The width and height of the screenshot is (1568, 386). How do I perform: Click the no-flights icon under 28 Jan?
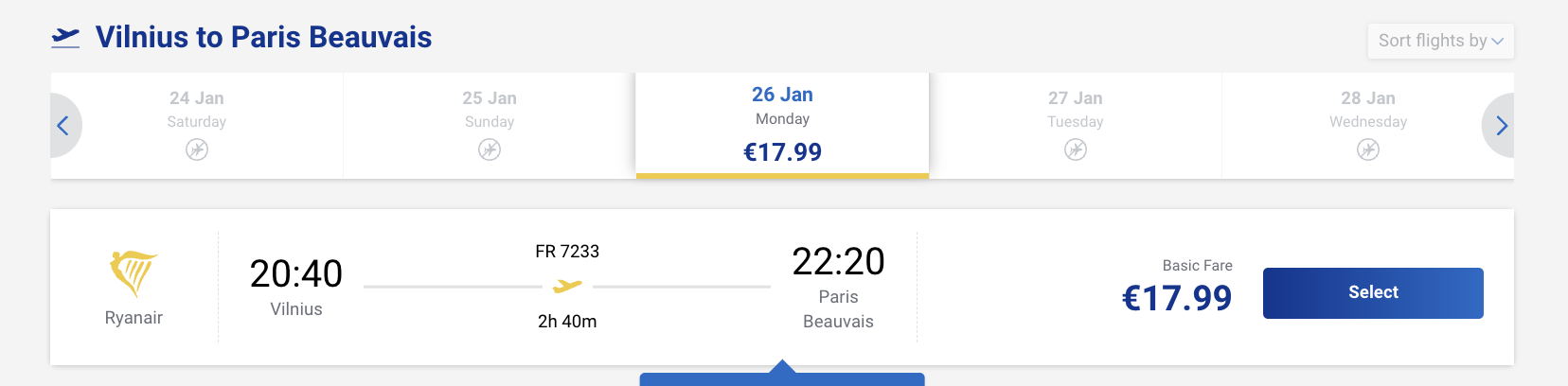click(x=1367, y=149)
